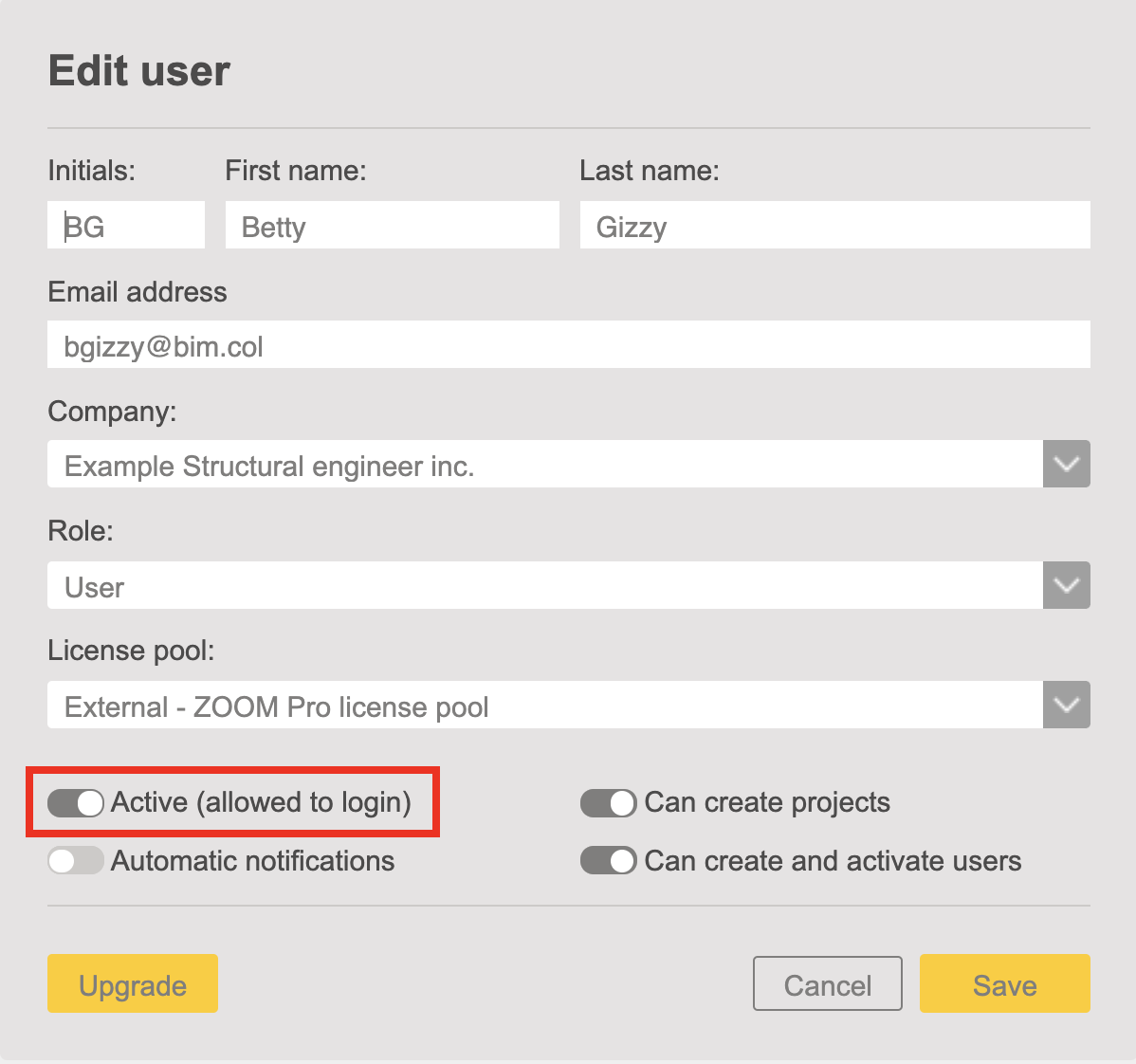This screenshot has width=1136, height=1064.
Task: Open the Company dropdown arrow
Action: coord(1067,464)
